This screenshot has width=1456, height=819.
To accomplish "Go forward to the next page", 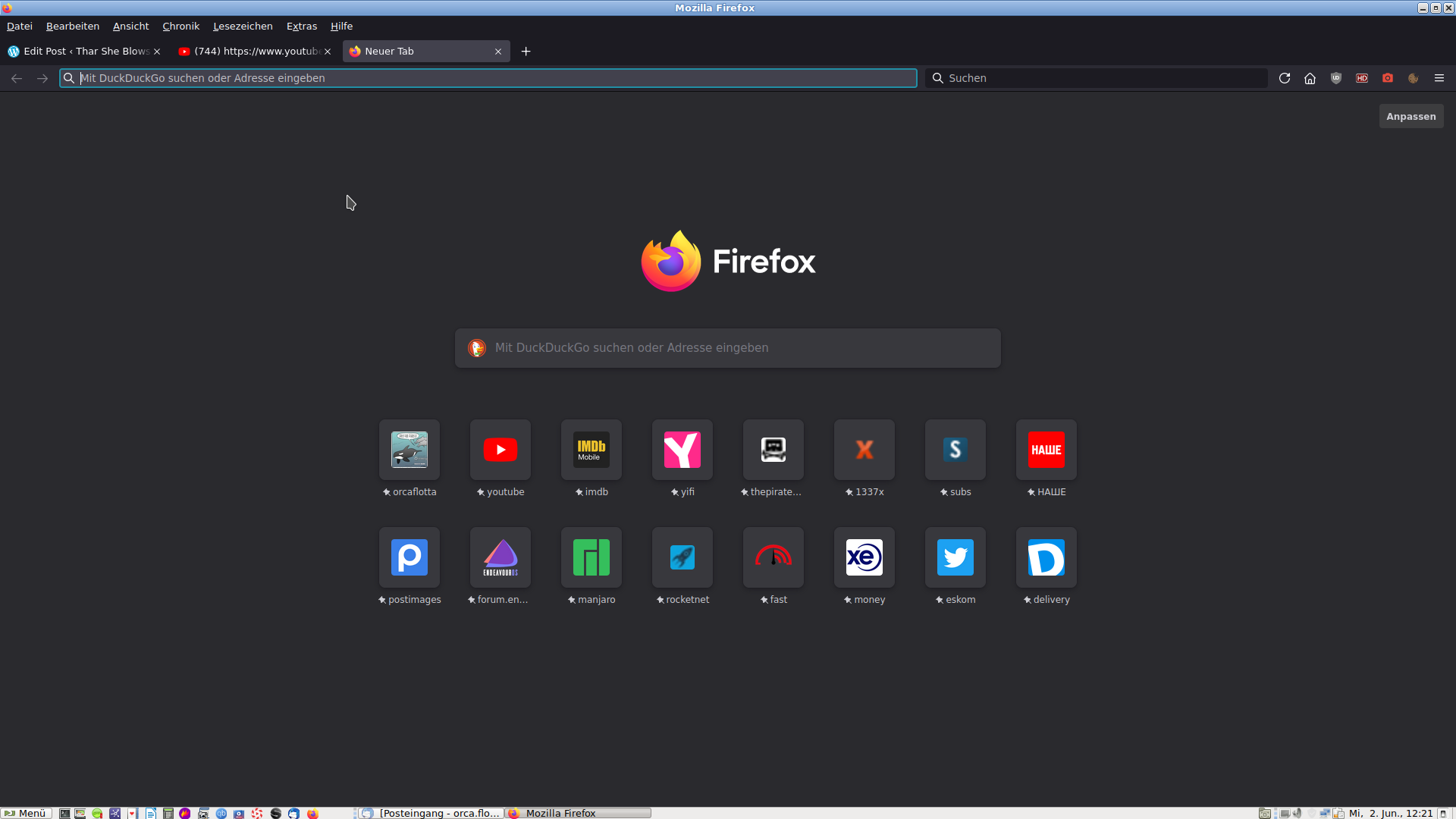I will coord(42,78).
